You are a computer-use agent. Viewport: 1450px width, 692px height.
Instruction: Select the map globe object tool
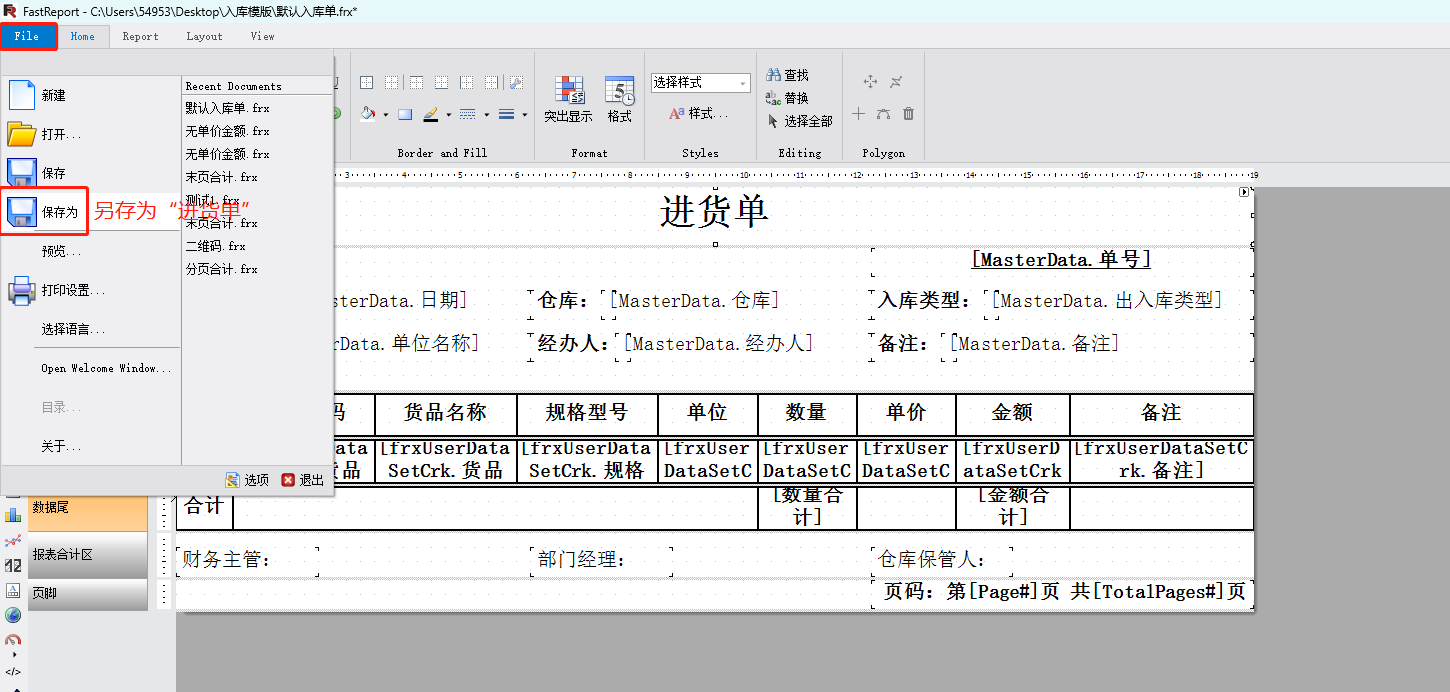coord(13,615)
